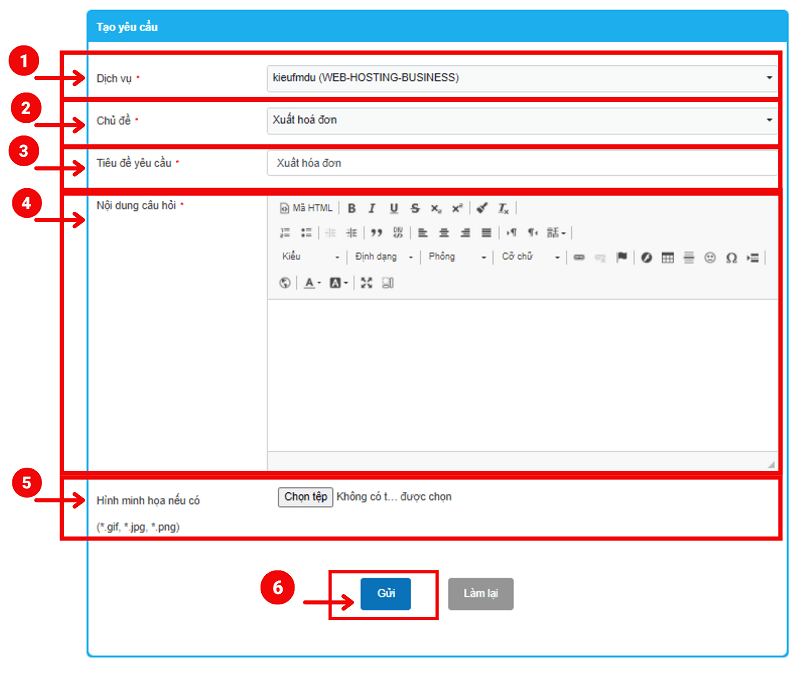Center align text

click(x=444, y=233)
